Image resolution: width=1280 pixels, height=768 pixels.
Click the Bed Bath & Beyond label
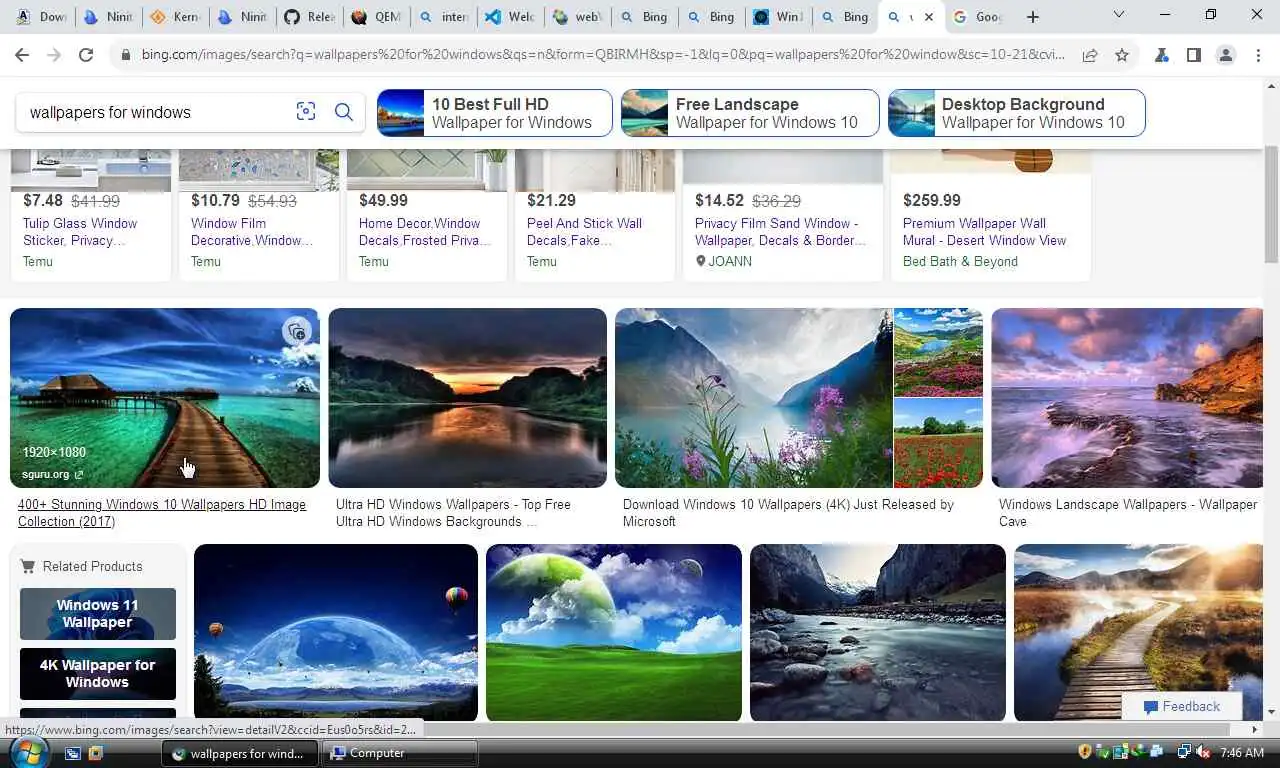pyautogui.click(x=960, y=261)
